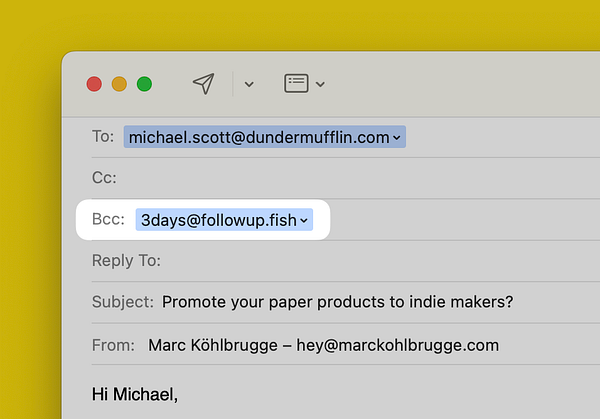Click the "Bcc:" field label
This screenshot has width=600, height=419.
click(108, 220)
